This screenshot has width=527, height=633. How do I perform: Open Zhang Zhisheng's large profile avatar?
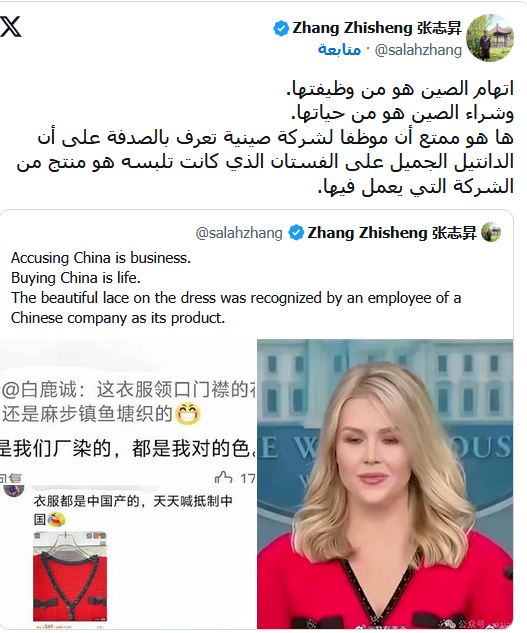[x=490, y=38]
